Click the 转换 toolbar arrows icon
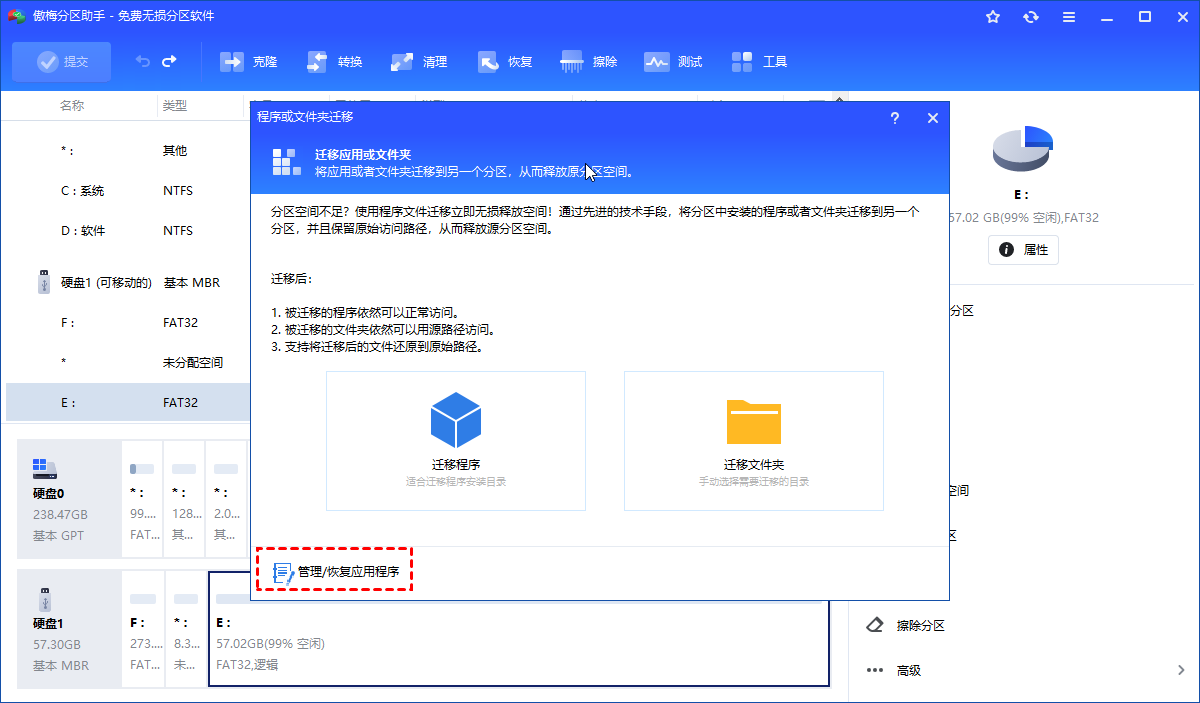This screenshot has width=1200, height=703. (318, 62)
